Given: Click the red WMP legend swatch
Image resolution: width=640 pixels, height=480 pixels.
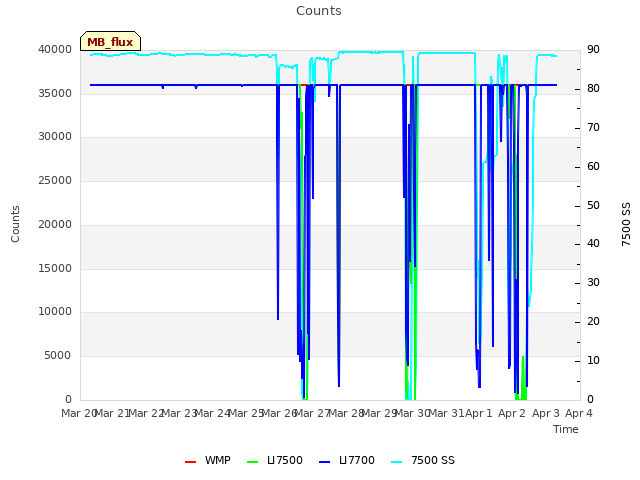Looking at the screenshot, I should (190, 462).
